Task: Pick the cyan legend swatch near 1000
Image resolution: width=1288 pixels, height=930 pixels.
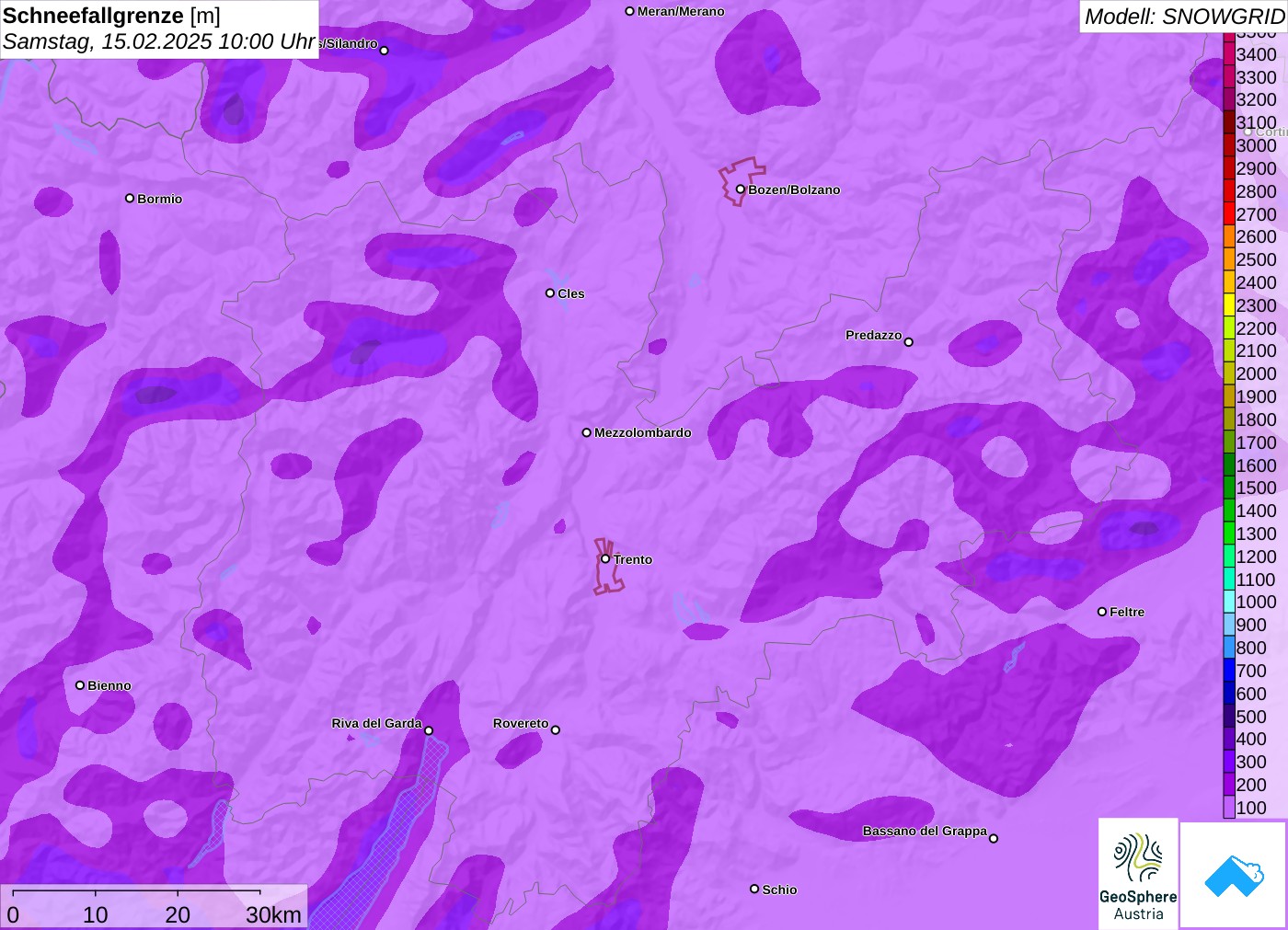Action: click(1229, 602)
